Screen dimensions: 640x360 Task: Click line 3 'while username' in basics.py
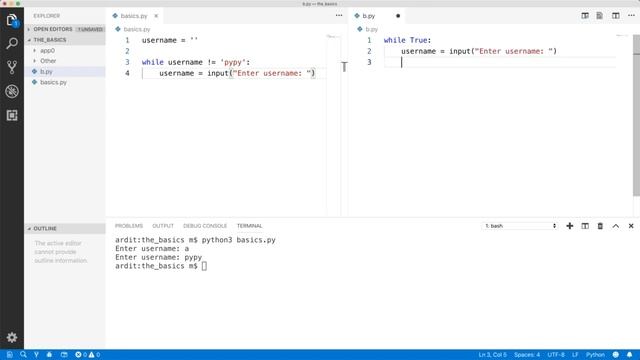click(196, 62)
